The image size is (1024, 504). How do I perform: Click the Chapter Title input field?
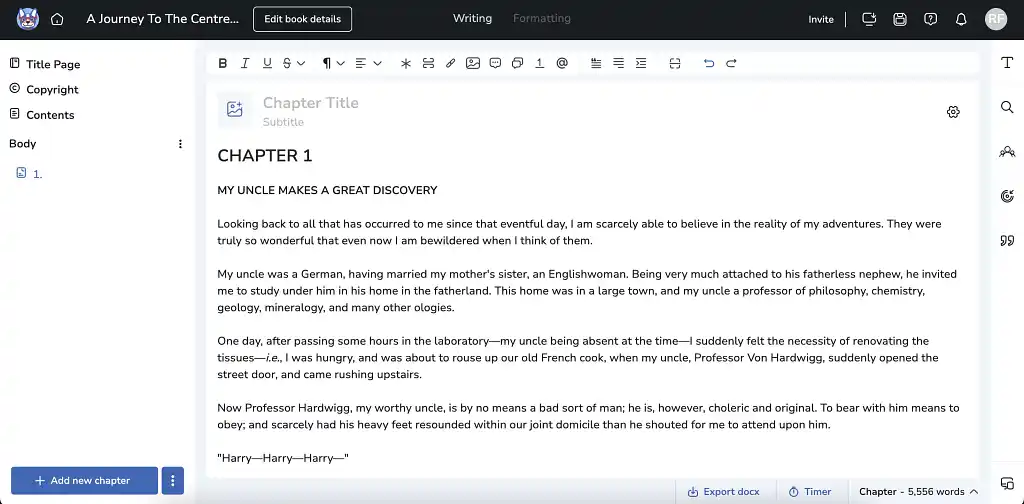click(x=310, y=103)
